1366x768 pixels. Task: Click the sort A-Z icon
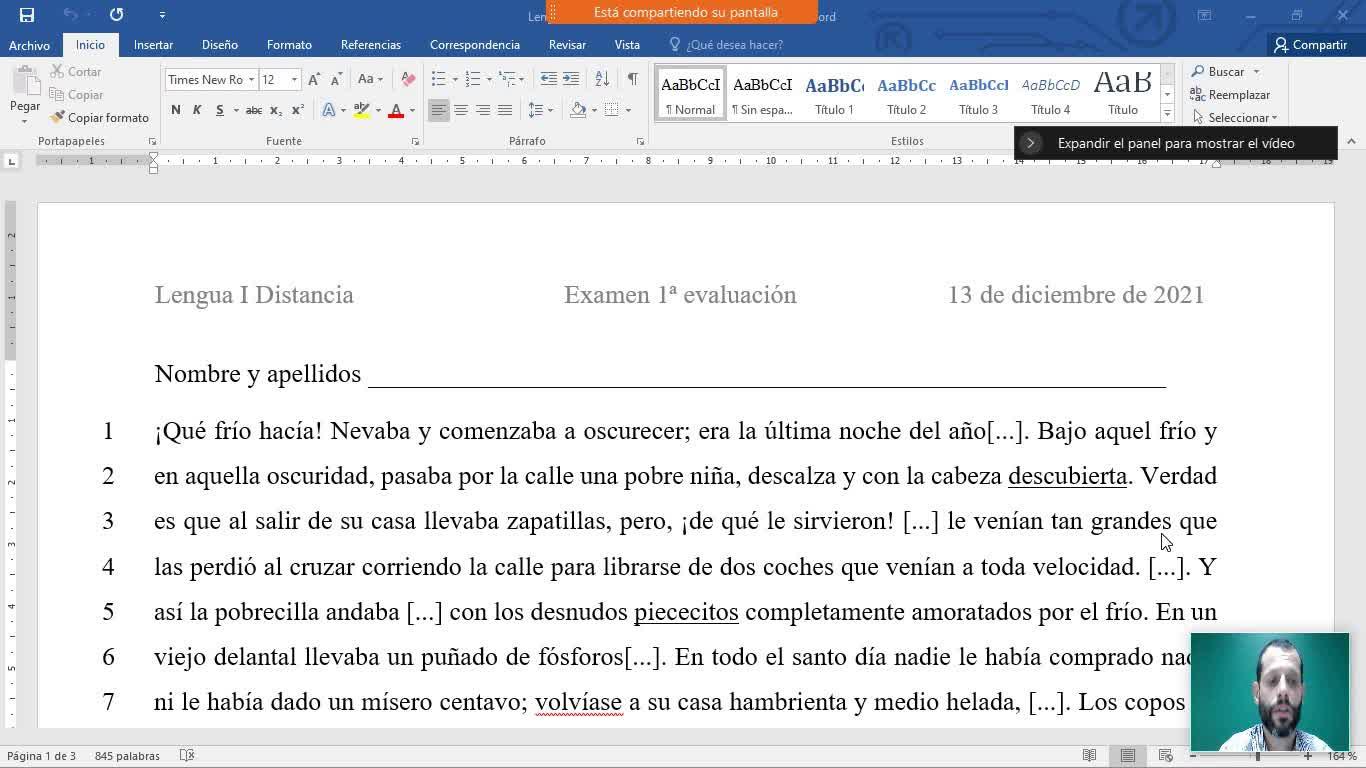[x=602, y=79]
